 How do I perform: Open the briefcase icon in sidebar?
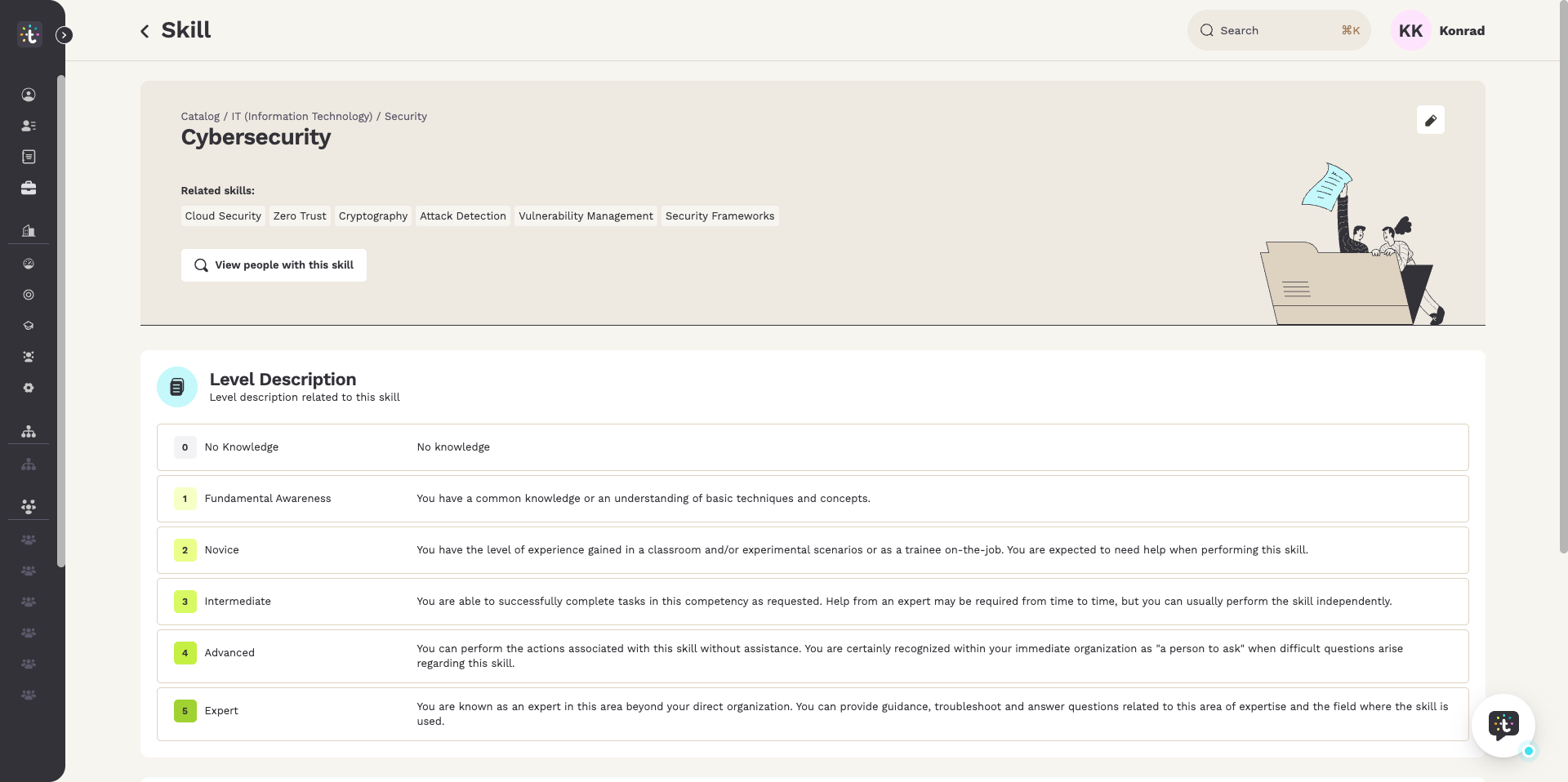pos(29,188)
